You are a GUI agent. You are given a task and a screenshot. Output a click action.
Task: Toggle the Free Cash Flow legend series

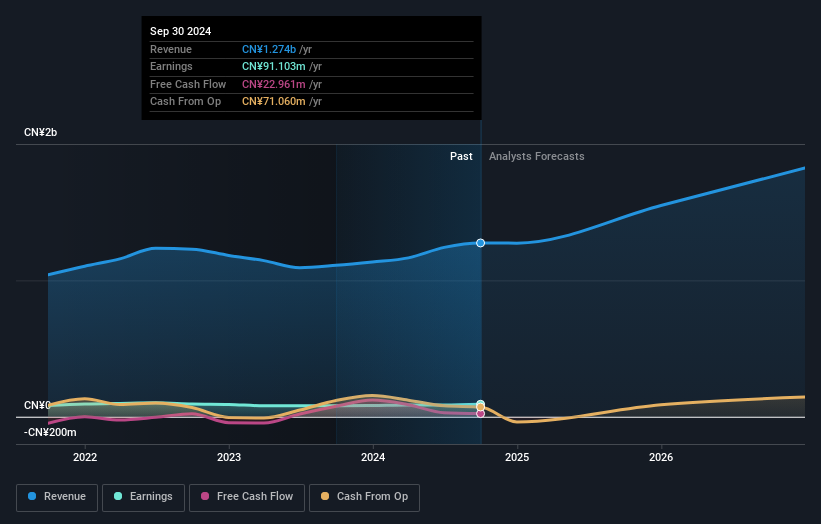247,497
